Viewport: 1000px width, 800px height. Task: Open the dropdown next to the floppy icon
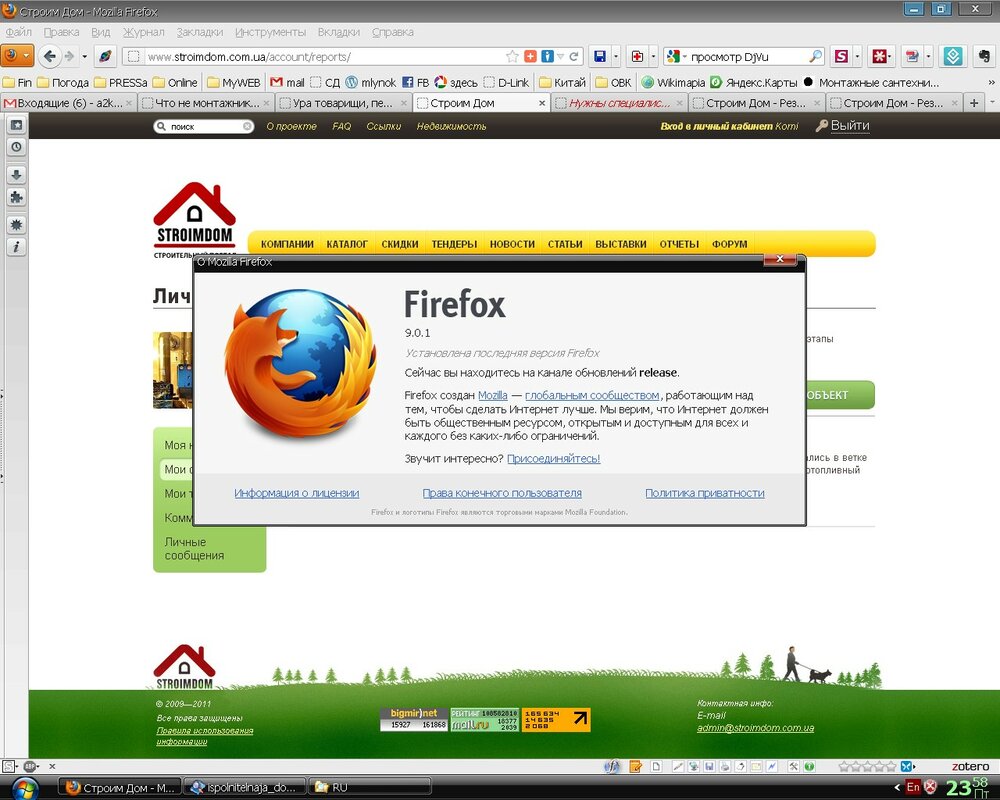615,57
